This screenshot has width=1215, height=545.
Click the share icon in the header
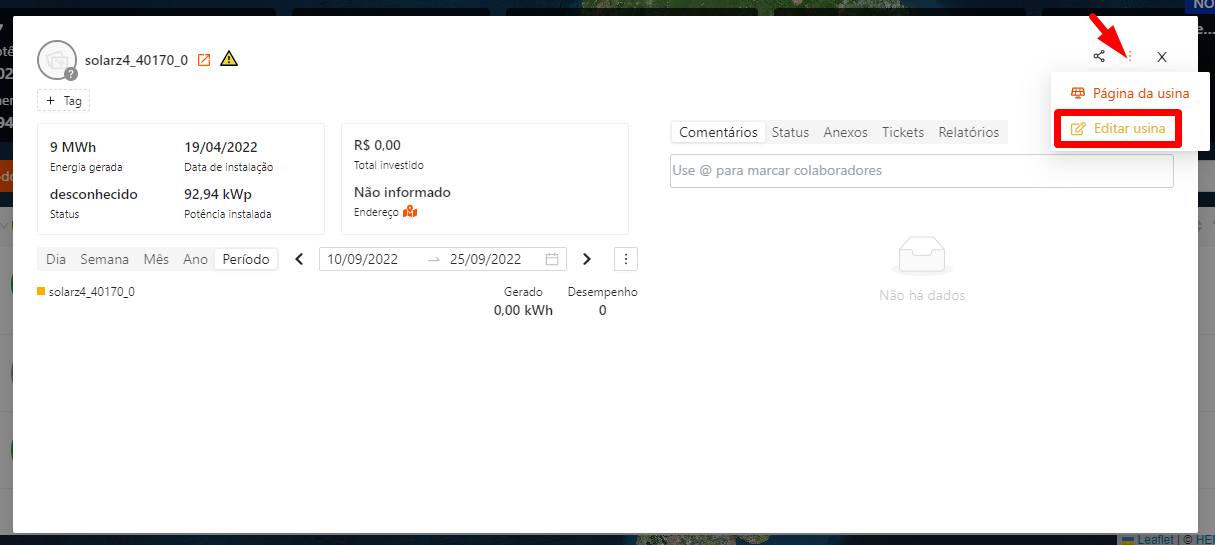click(x=1099, y=57)
